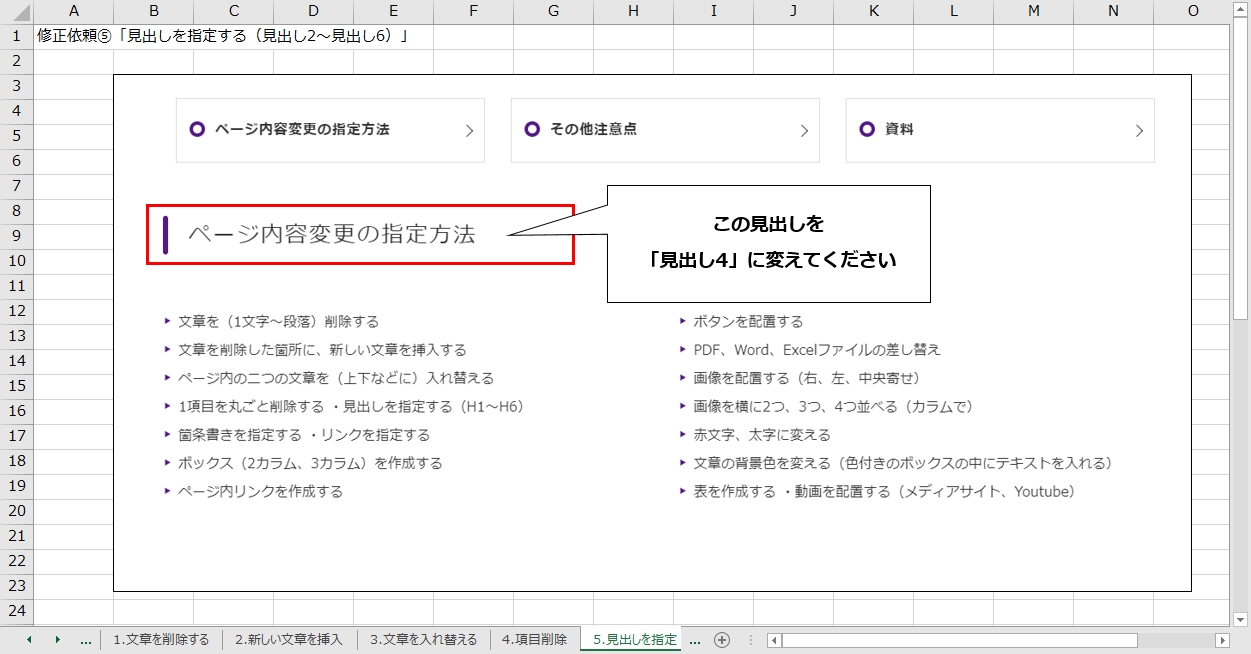Click the その他注意点 navigation card
1251x654 pixels.
(x=665, y=130)
